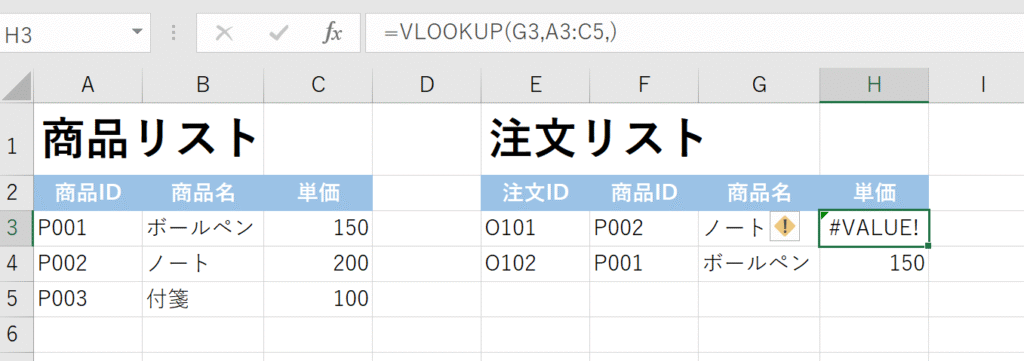Select column F header
Image resolution: width=1024 pixels, height=361 pixels.
pos(643,86)
